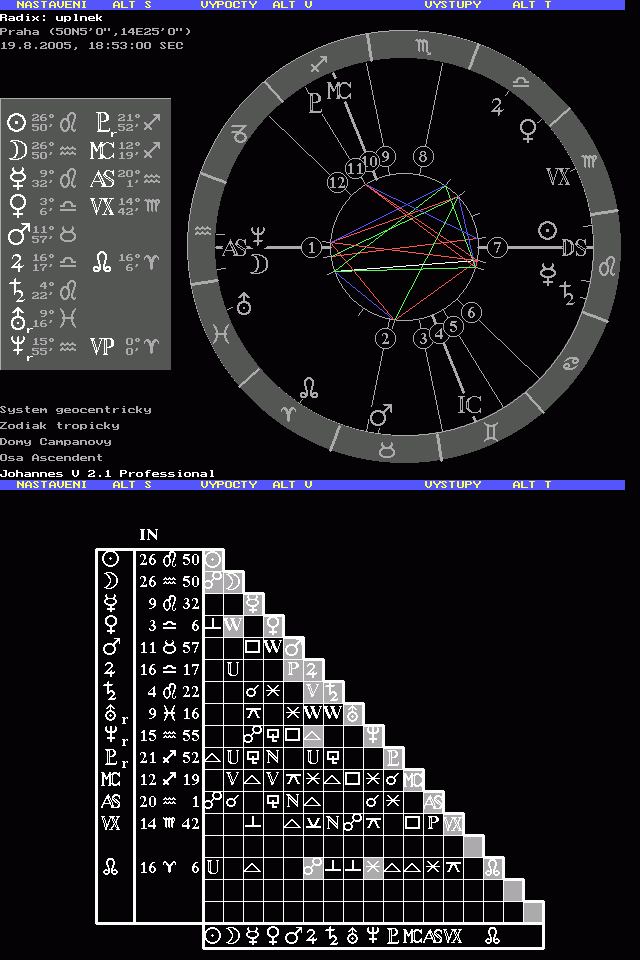Click the Scorpio sign on the zodiac ring
This screenshot has width=640, height=960.
[x=426, y=45]
